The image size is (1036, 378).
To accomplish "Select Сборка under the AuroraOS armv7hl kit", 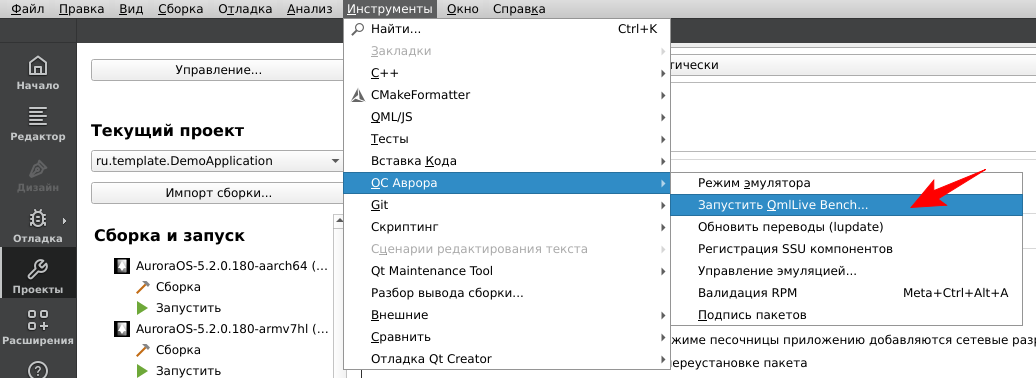I will [x=178, y=349].
